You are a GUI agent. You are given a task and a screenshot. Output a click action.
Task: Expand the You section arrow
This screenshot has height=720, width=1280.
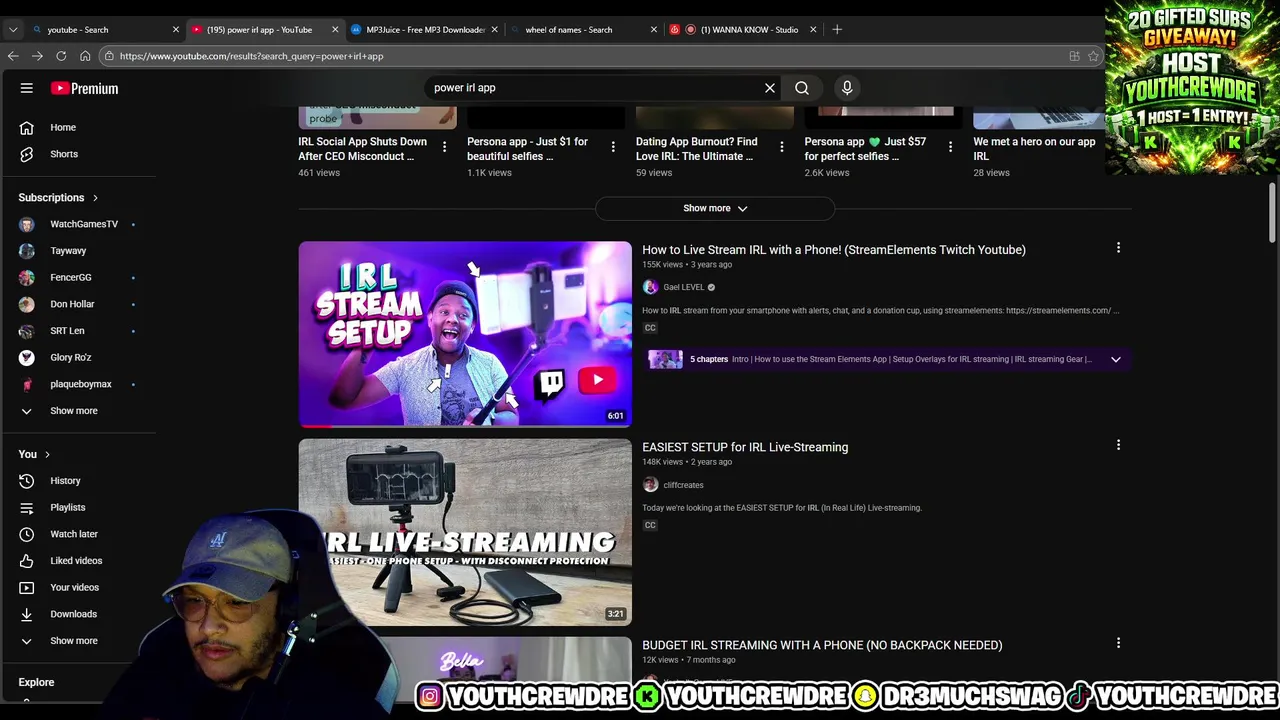coord(47,454)
